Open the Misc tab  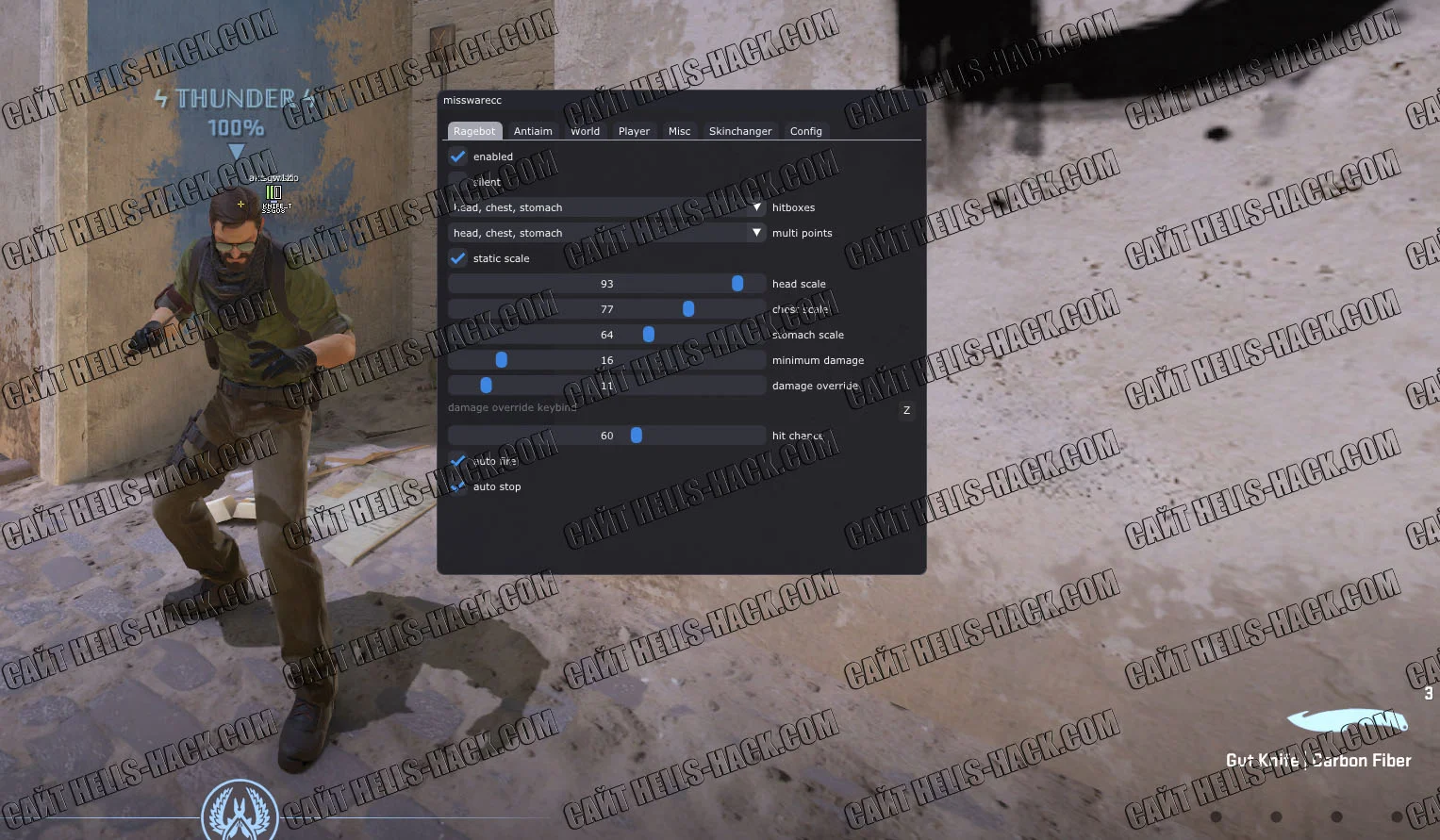click(679, 131)
